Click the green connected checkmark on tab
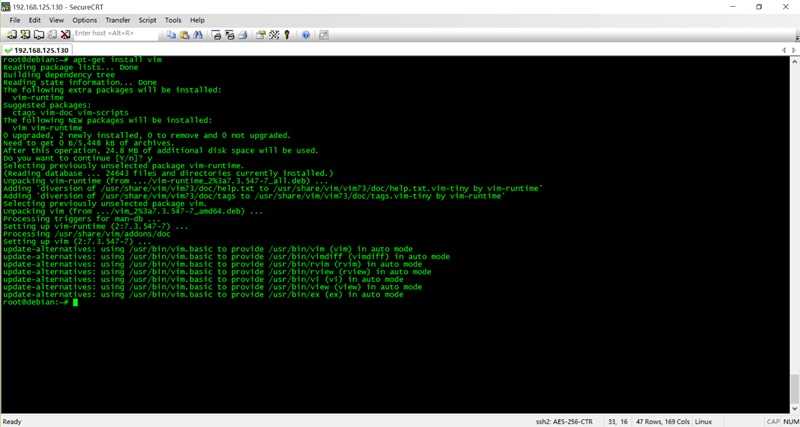 coord(8,51)
